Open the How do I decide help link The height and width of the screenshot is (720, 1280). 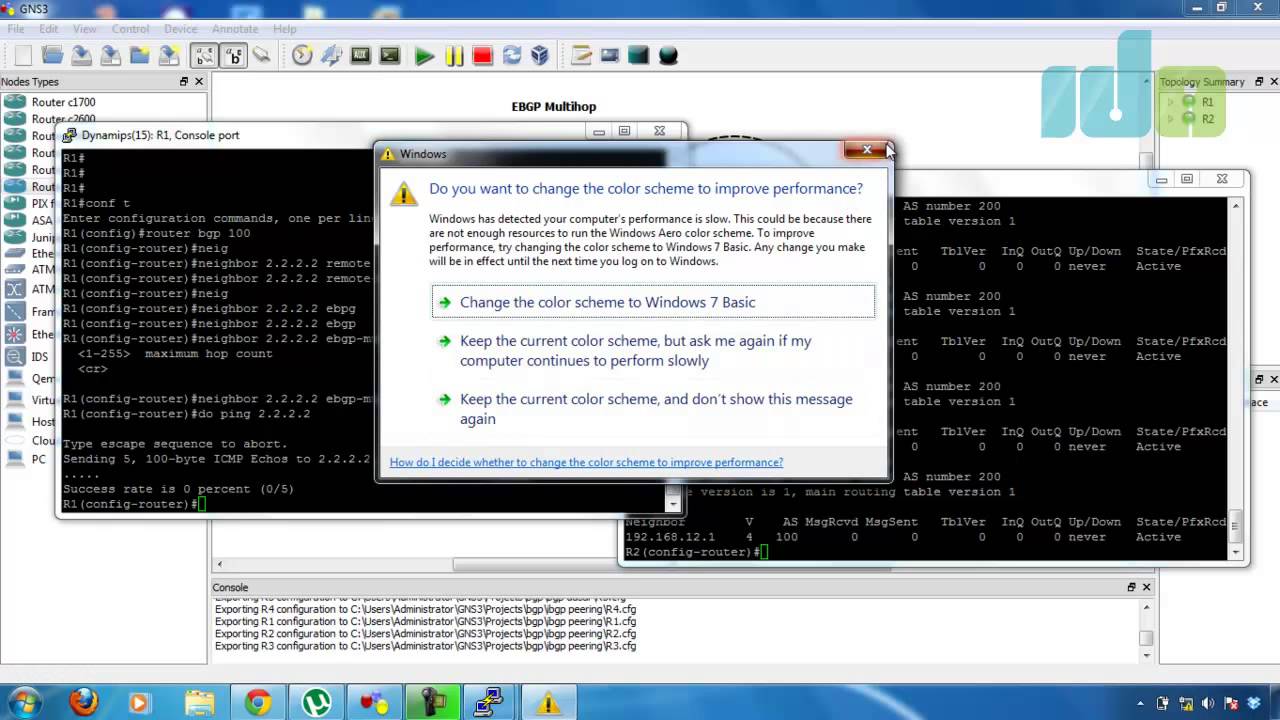pos(586,462)
